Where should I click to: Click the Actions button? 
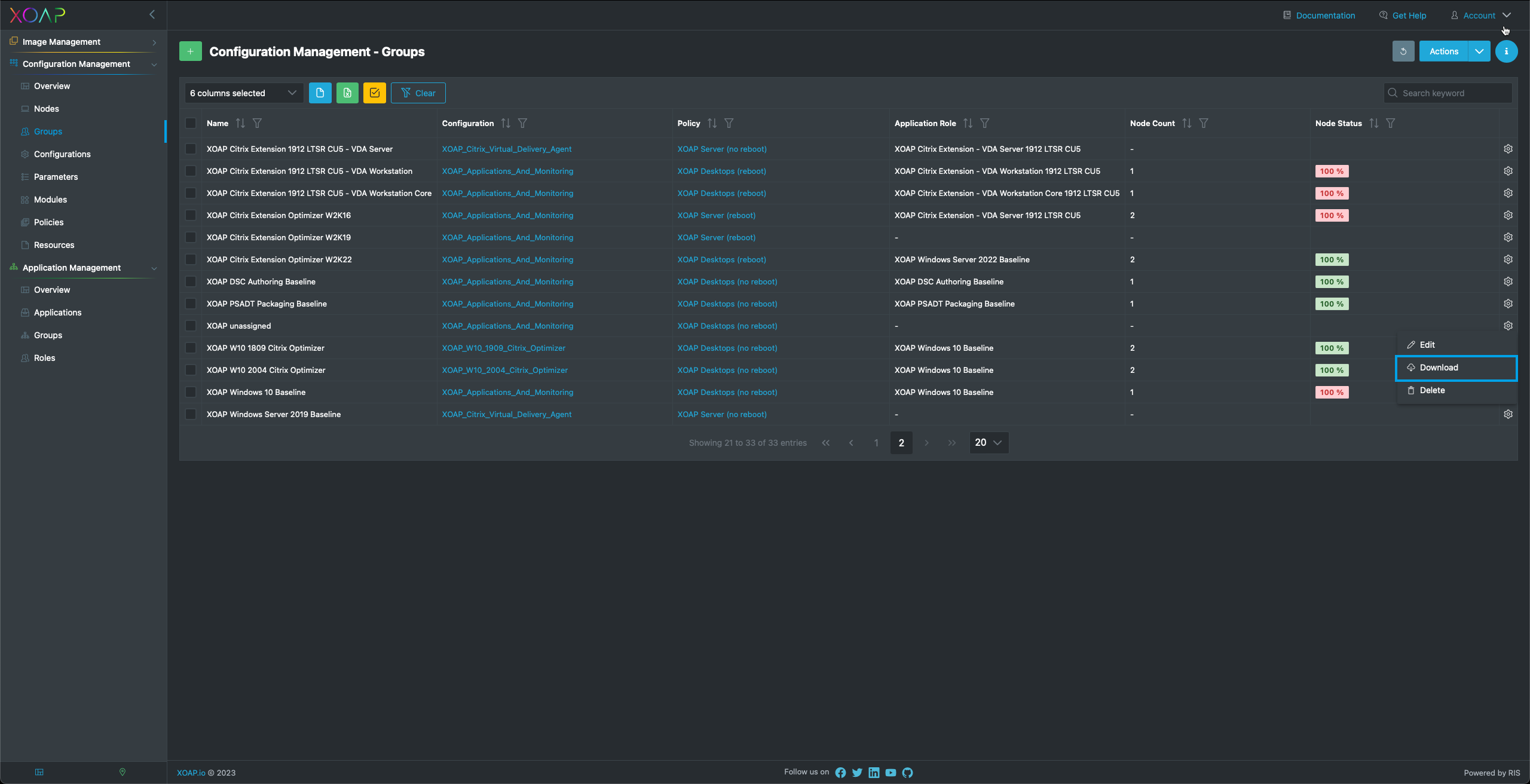coord(1443,51)
